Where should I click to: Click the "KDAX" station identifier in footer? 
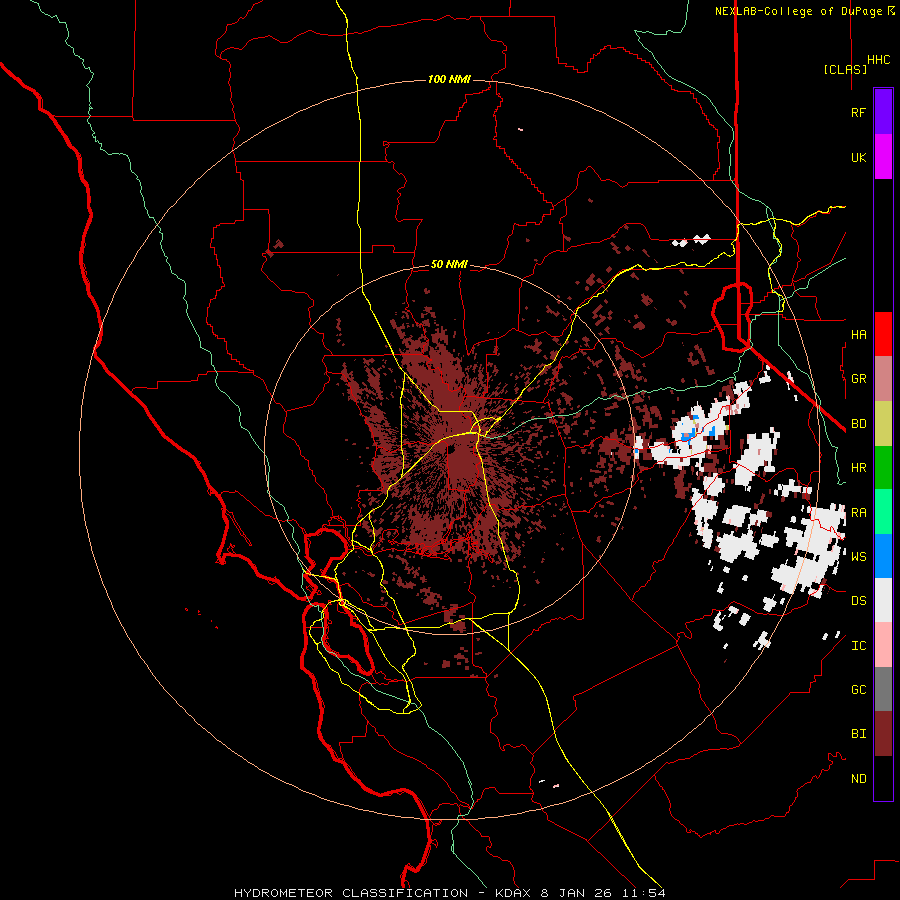tap(512, 893)
